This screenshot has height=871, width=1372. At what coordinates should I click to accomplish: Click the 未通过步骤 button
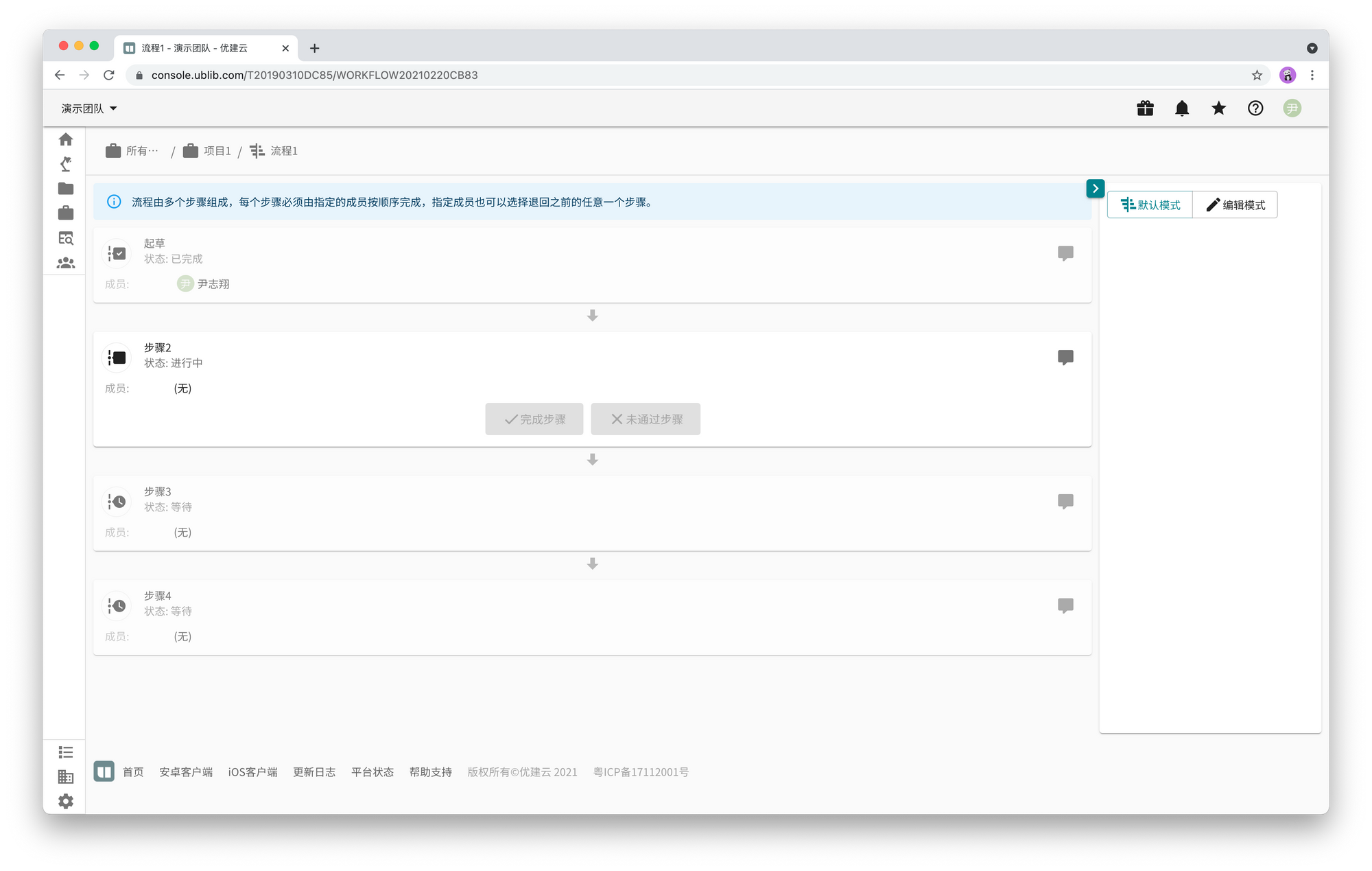click(646, 419)
